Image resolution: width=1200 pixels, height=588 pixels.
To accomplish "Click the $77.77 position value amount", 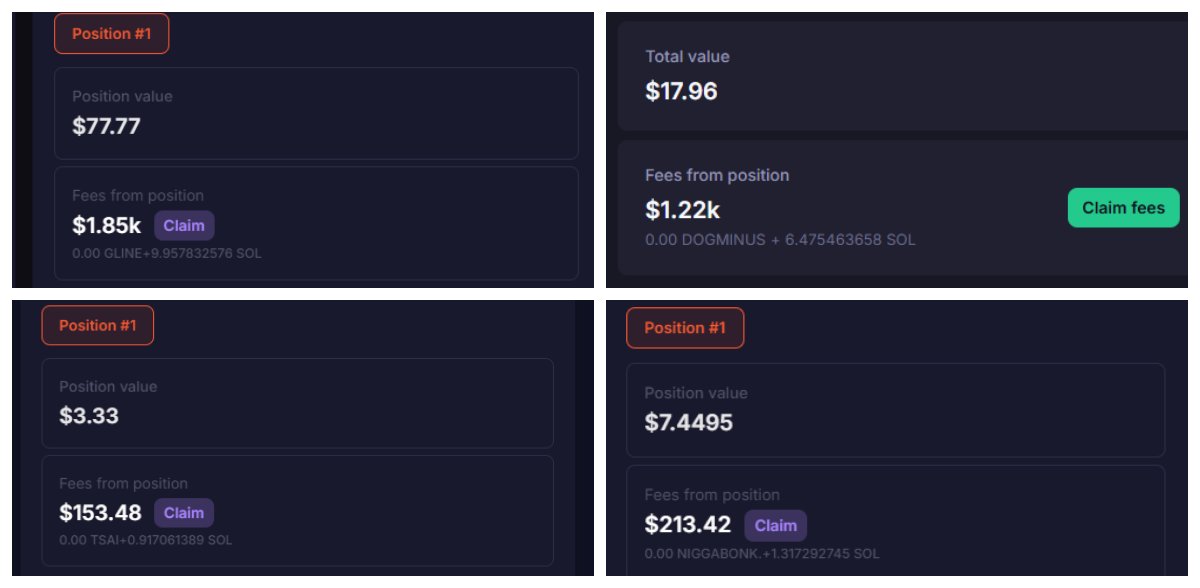I will tap(106, 126).
